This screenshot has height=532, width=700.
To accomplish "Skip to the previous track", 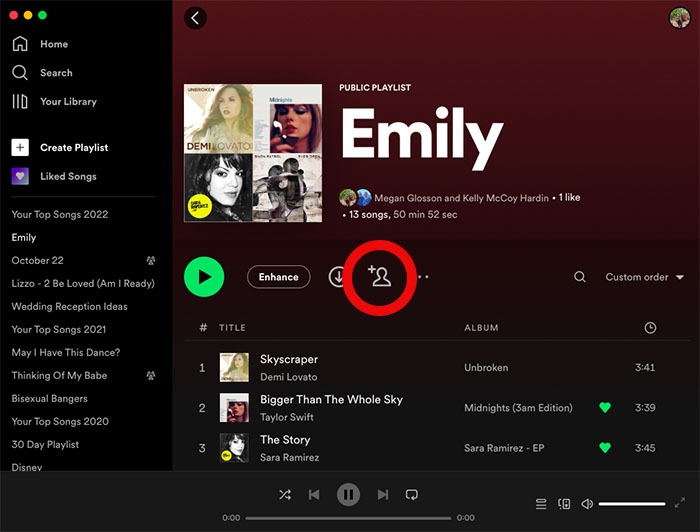I will tap(314, 495).
